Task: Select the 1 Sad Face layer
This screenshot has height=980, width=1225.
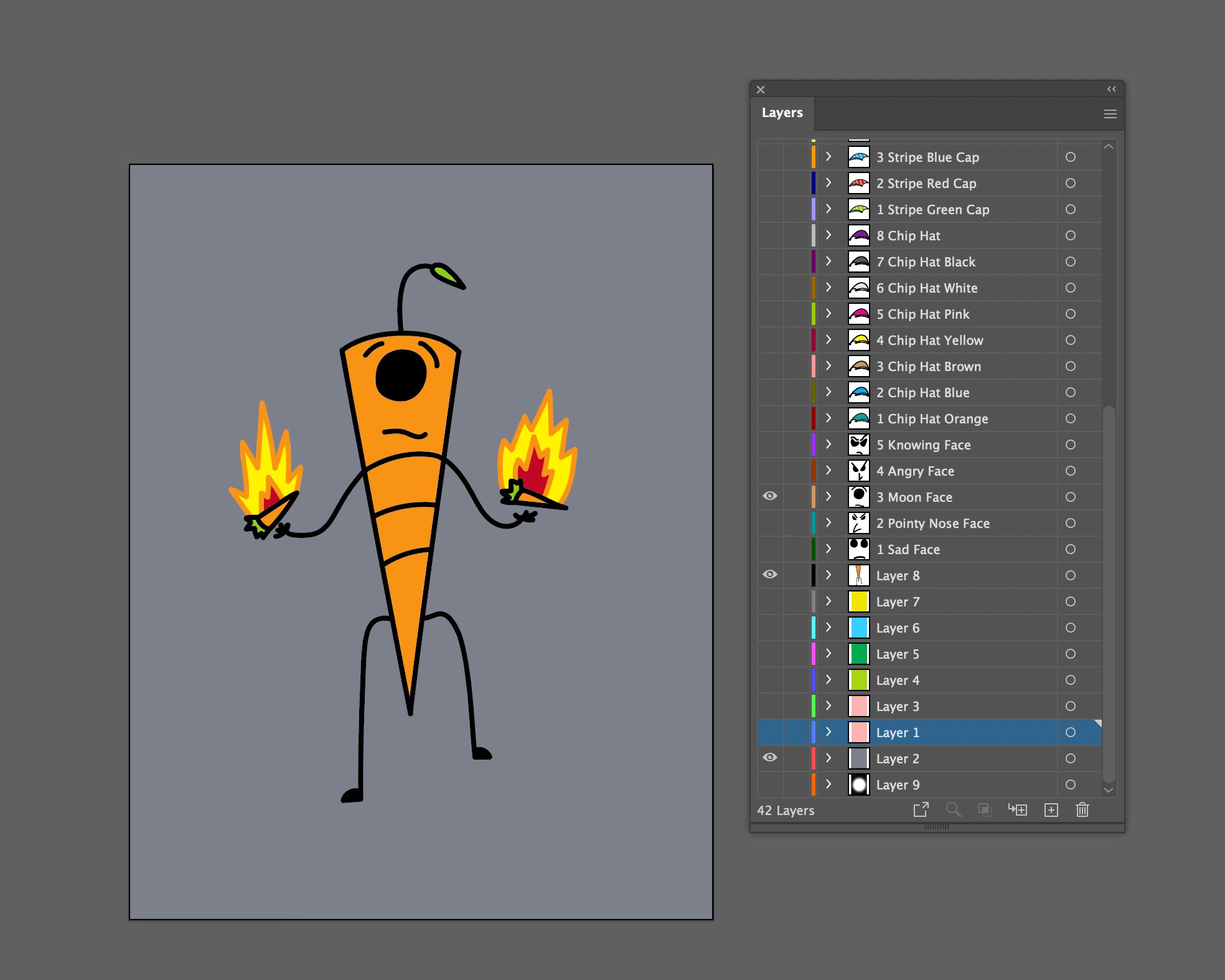Action: click(908, 549)
